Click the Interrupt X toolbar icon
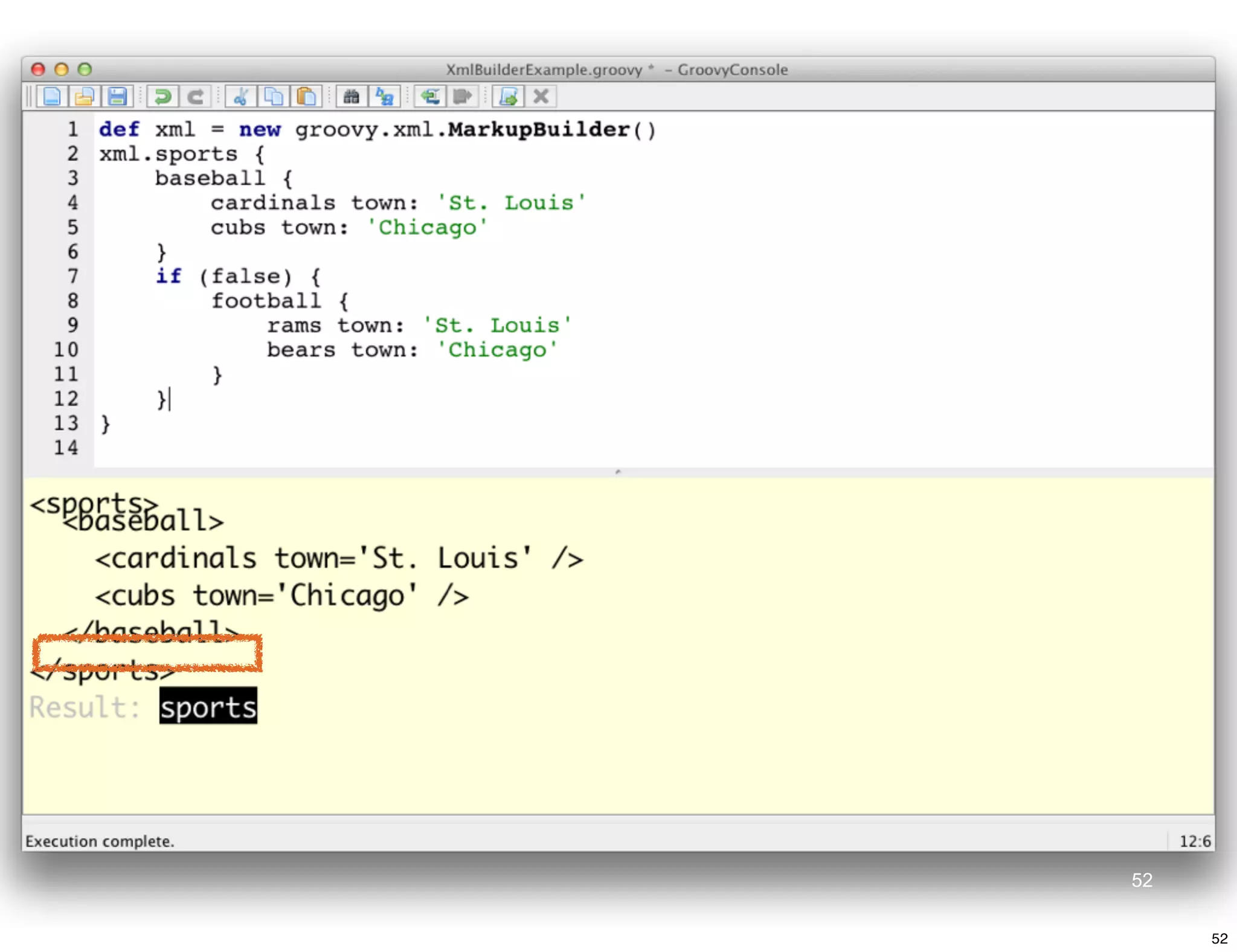This screenshot has height=952, width=1237. pos(541,97)
